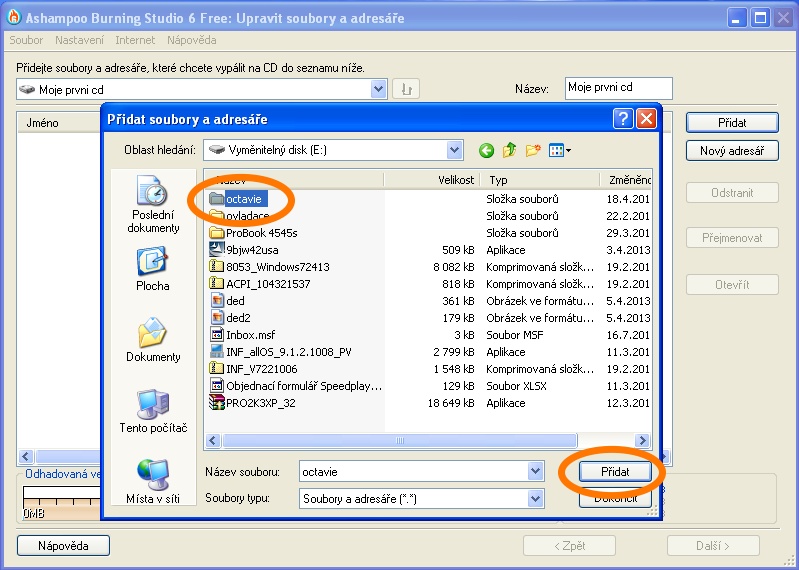Click the Nápověda button at bottom

coord(63,546)
